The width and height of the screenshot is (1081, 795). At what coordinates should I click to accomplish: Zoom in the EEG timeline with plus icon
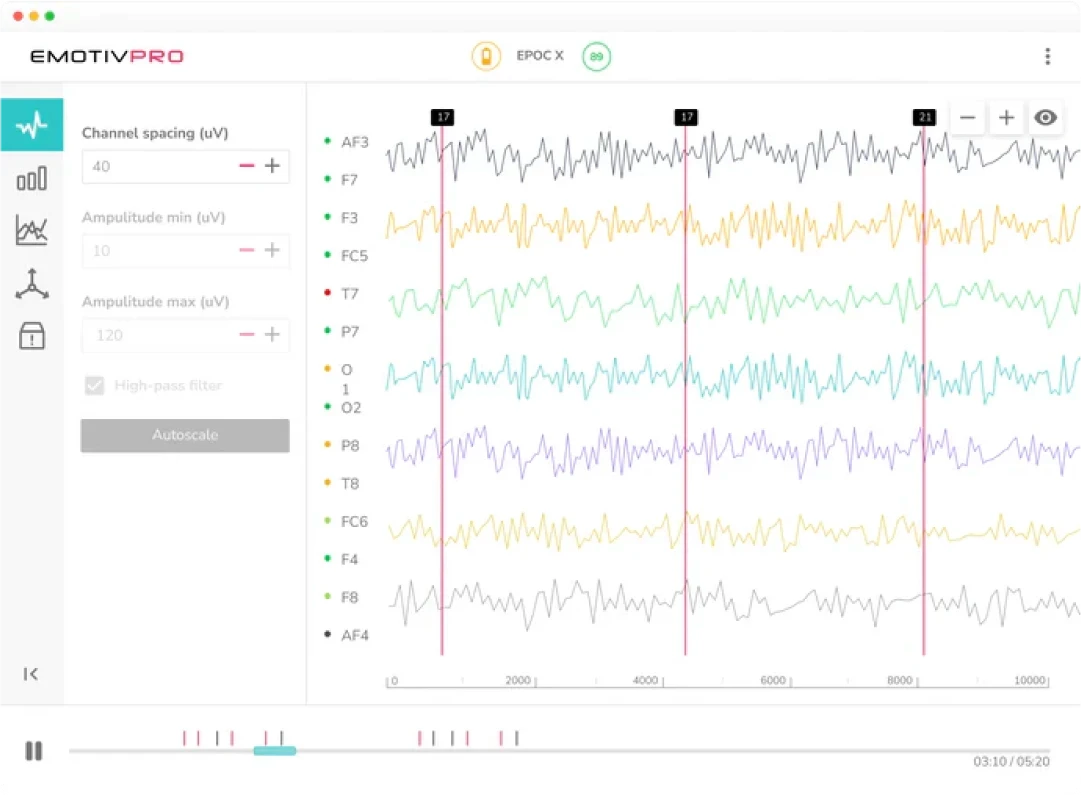1006,117
